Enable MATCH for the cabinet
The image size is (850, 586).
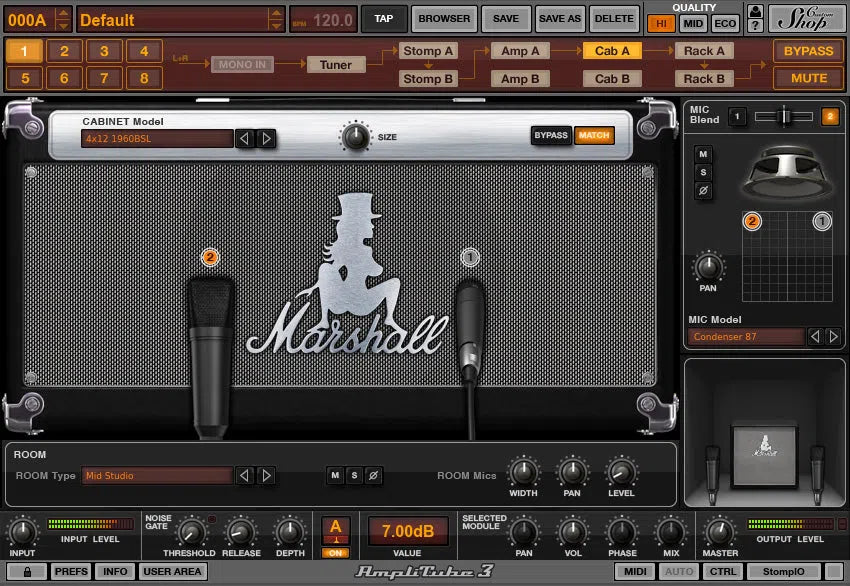coord(595,136)
